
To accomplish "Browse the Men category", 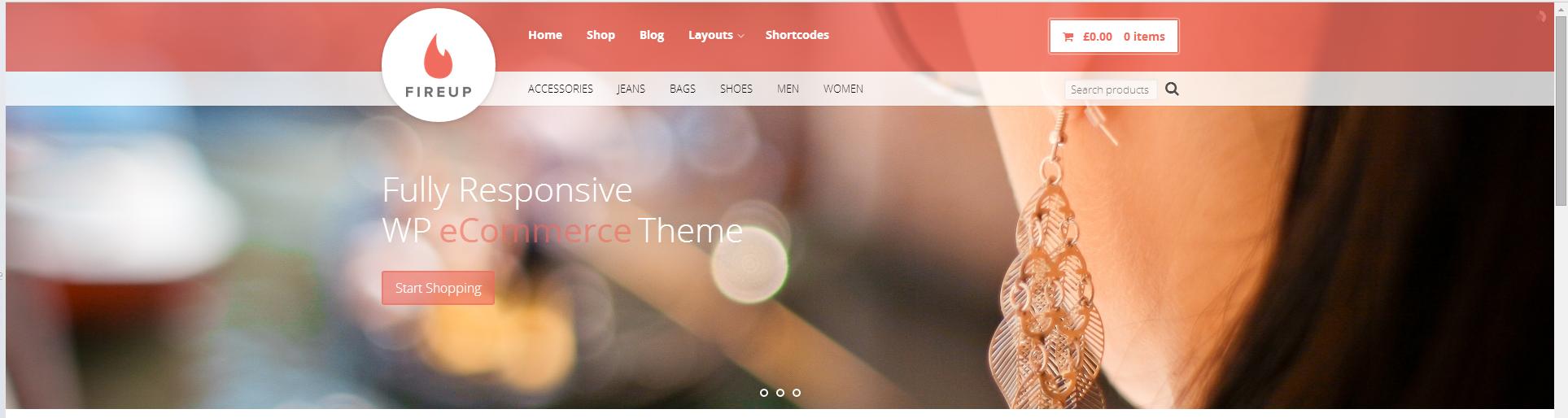I will click(x=788, y=89).
